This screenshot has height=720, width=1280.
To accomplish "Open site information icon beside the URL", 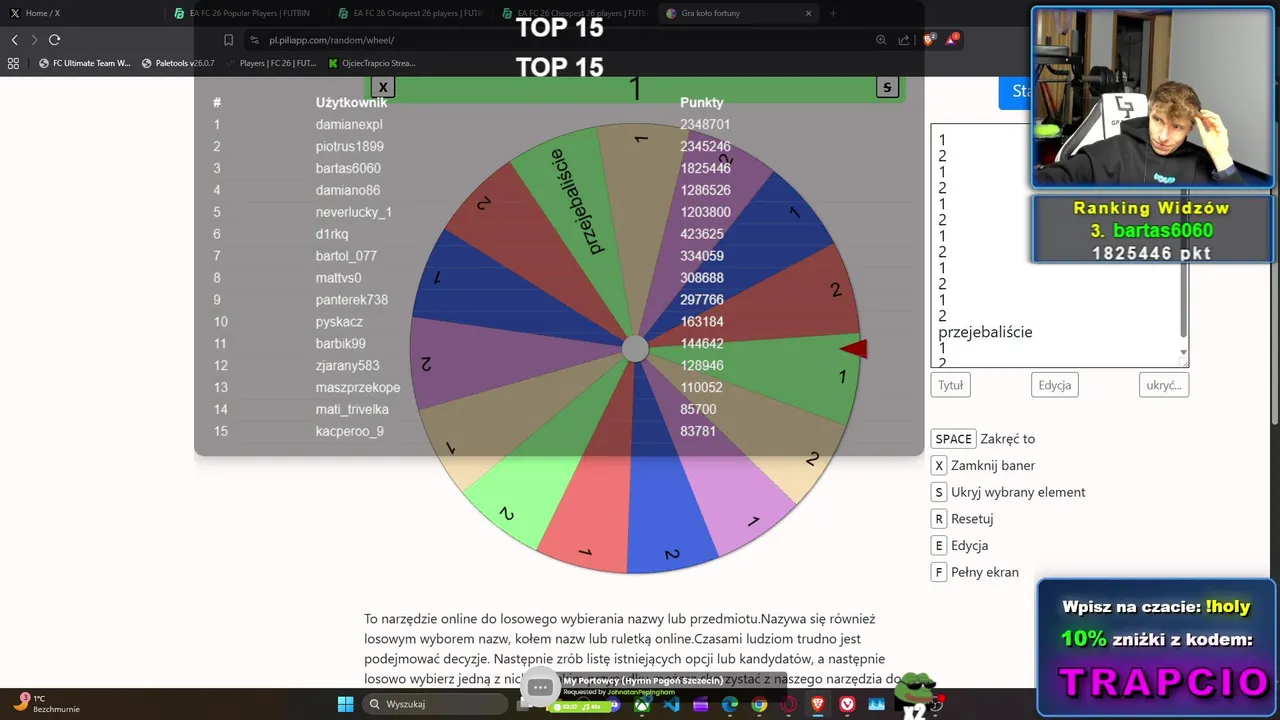I will point(254,40).
